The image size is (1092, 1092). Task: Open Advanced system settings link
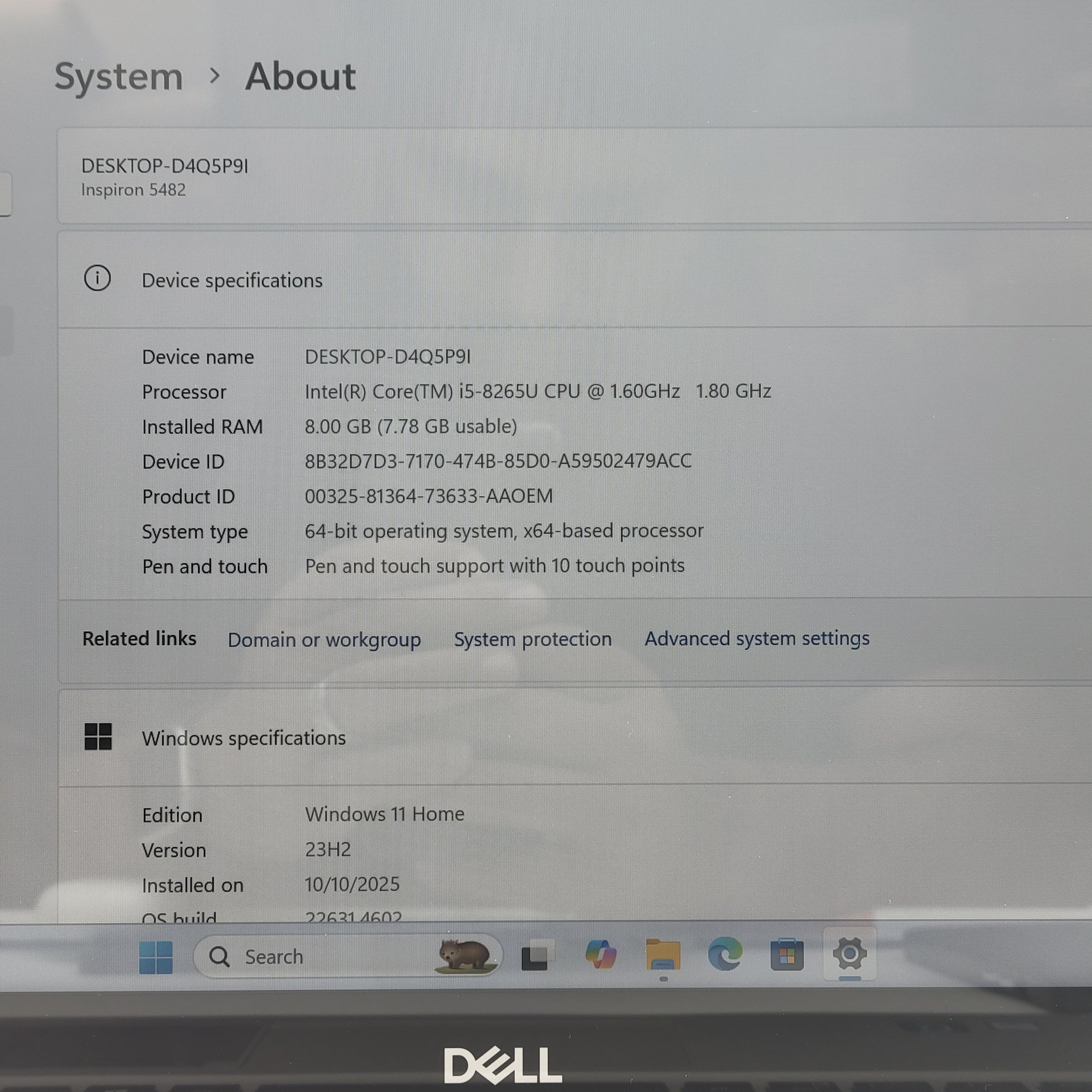(x=756, y=639)
